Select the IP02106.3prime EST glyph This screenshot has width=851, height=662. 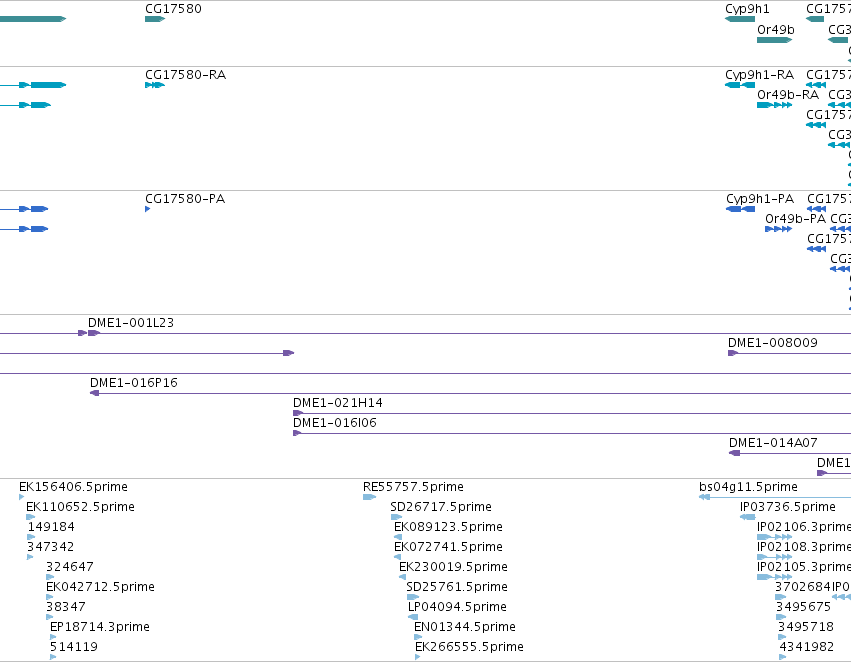click(774, 537)
